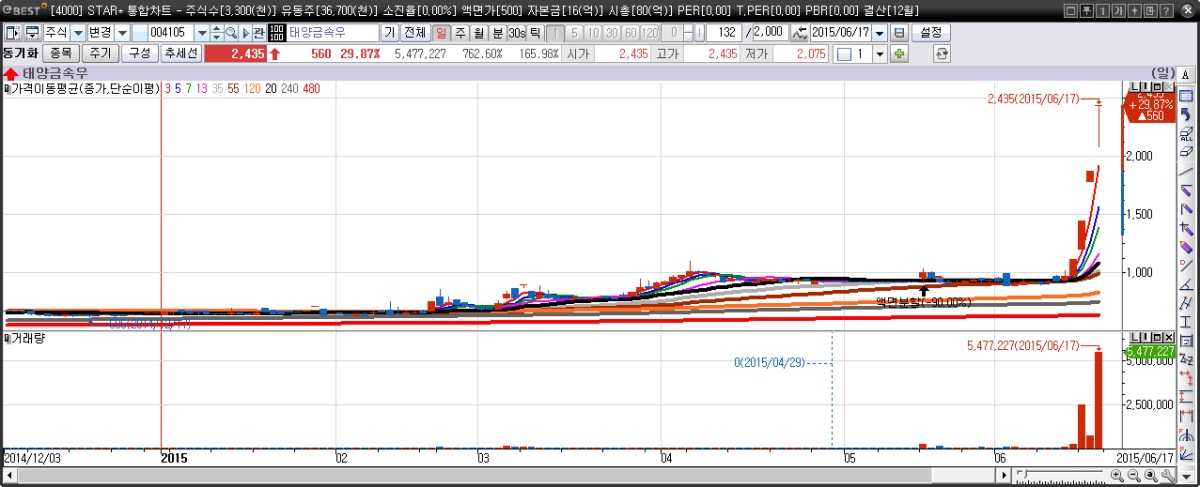Open the 주식 market type dropdown
1200x487 pixels.
click(78, 33)
